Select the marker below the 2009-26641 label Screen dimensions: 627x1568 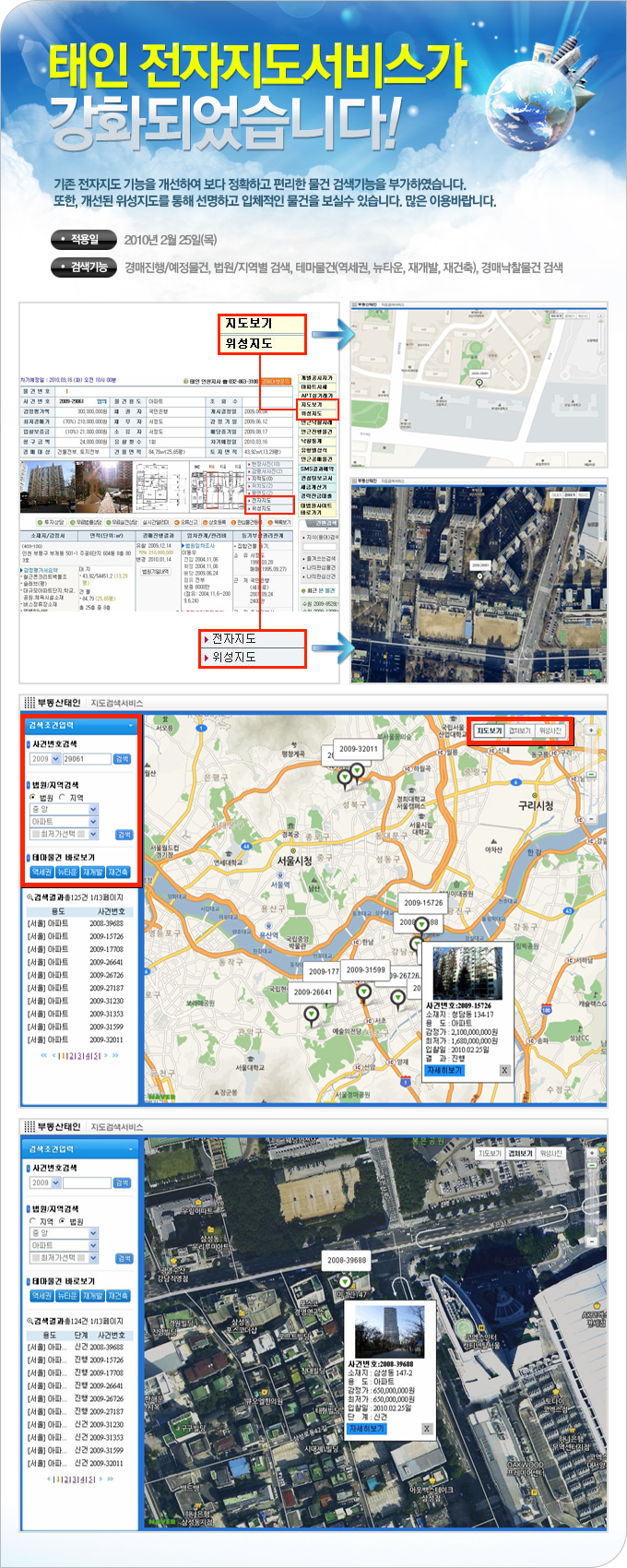312,1015
